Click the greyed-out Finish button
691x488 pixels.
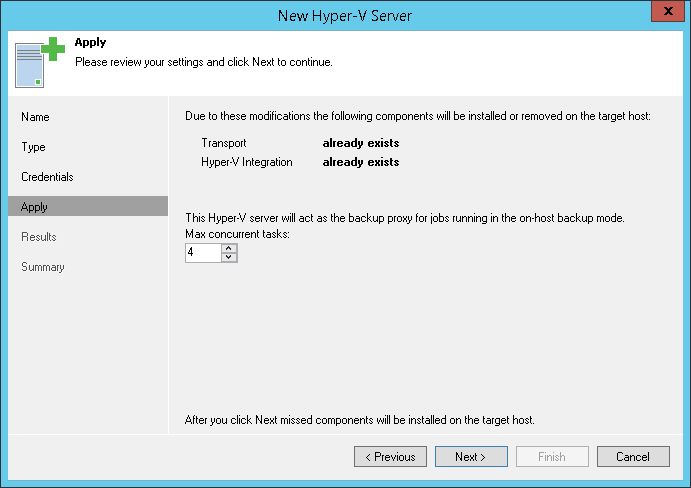pos(552,457)
